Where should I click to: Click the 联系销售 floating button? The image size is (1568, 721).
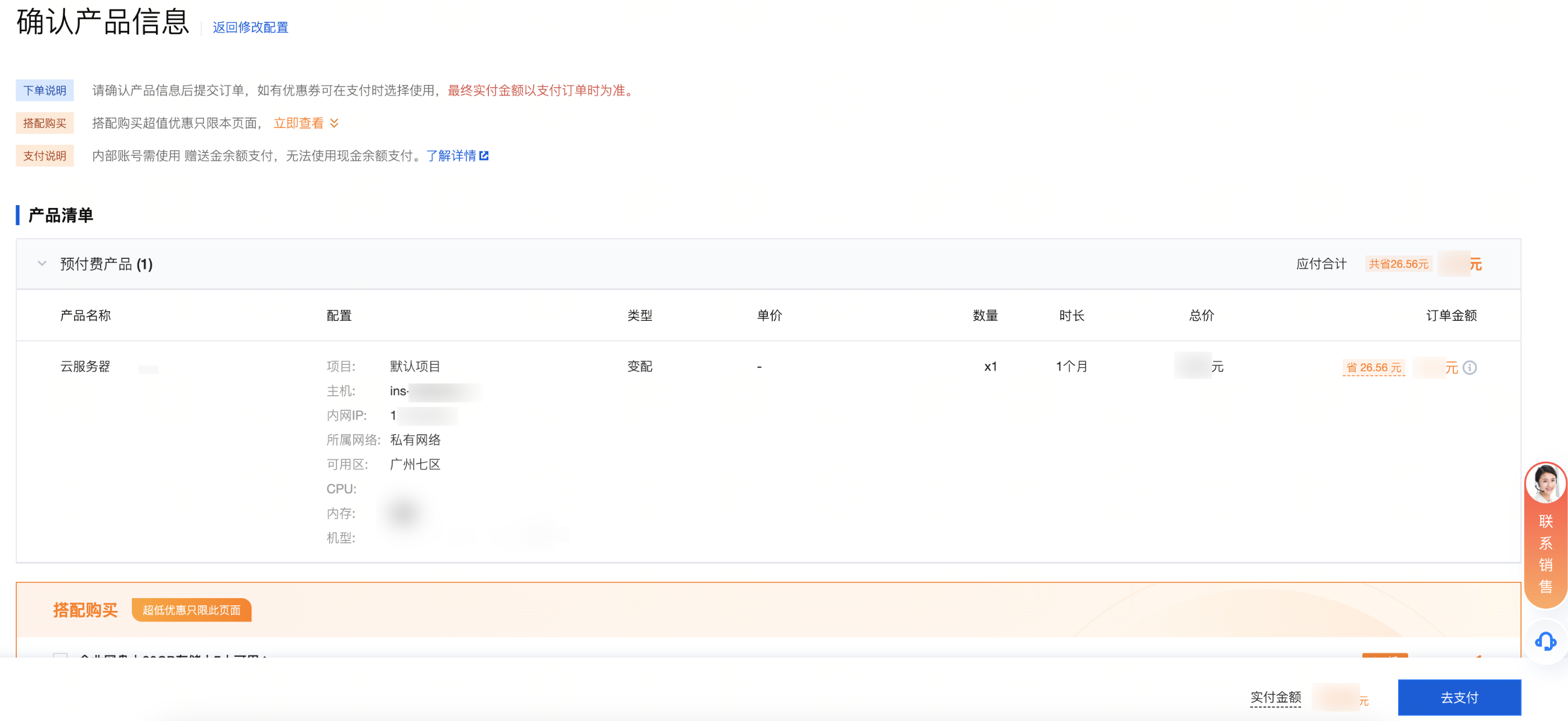tap(1545, 553)
